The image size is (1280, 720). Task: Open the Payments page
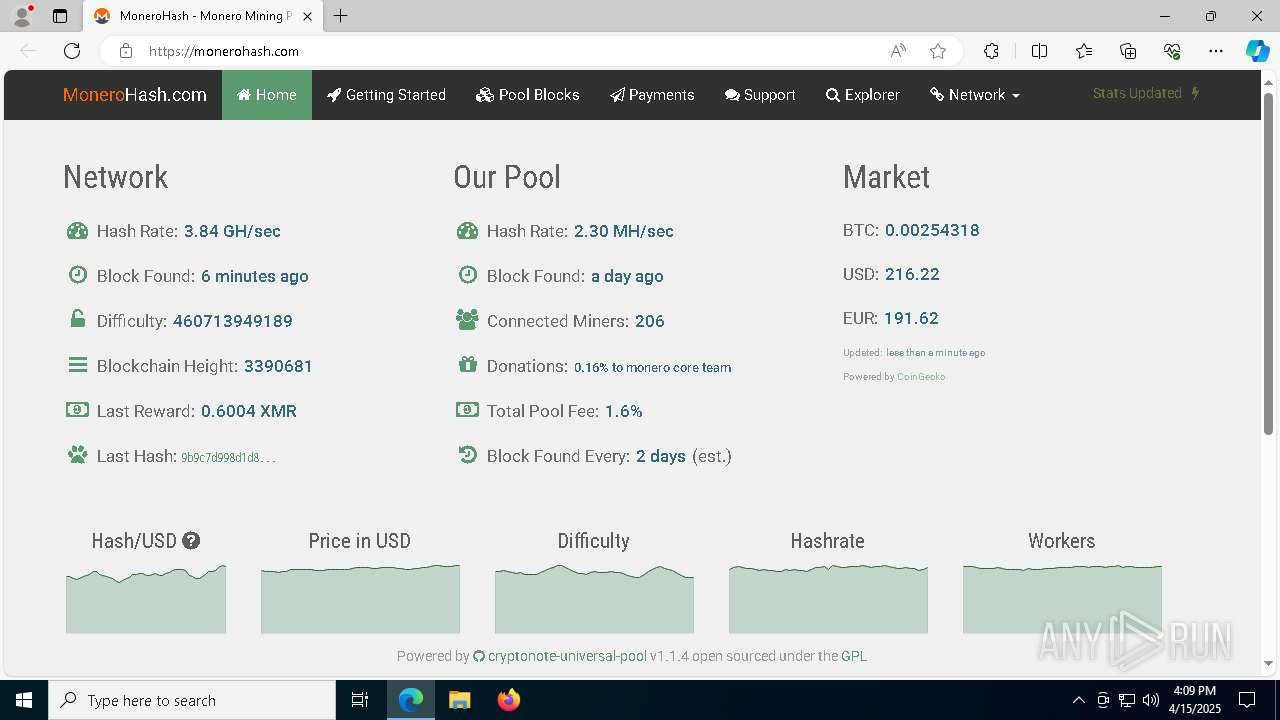[x=652, y=95]
